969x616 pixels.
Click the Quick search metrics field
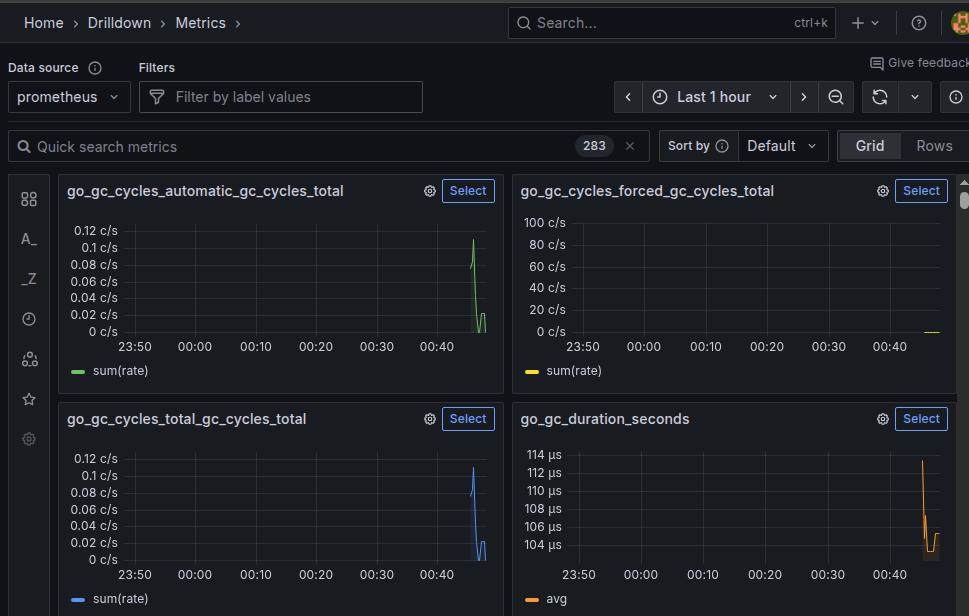300,146
